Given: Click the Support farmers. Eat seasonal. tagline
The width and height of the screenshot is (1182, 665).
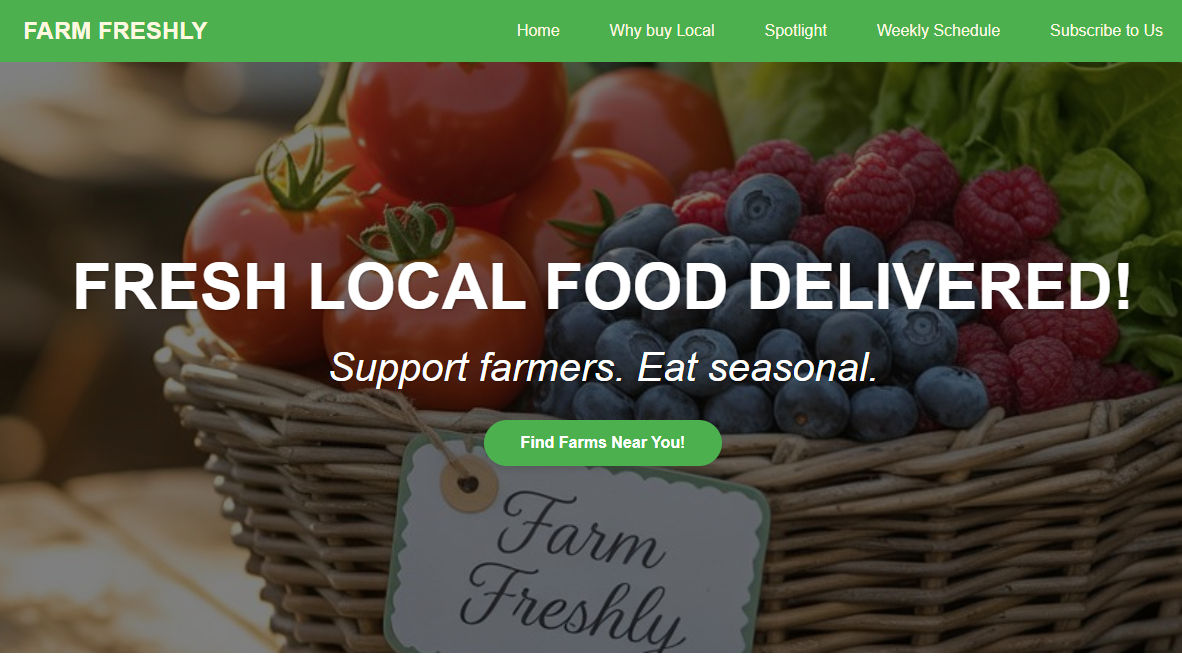Looking at the screenshot, I should pyautogui.click(x=603, y=367).
